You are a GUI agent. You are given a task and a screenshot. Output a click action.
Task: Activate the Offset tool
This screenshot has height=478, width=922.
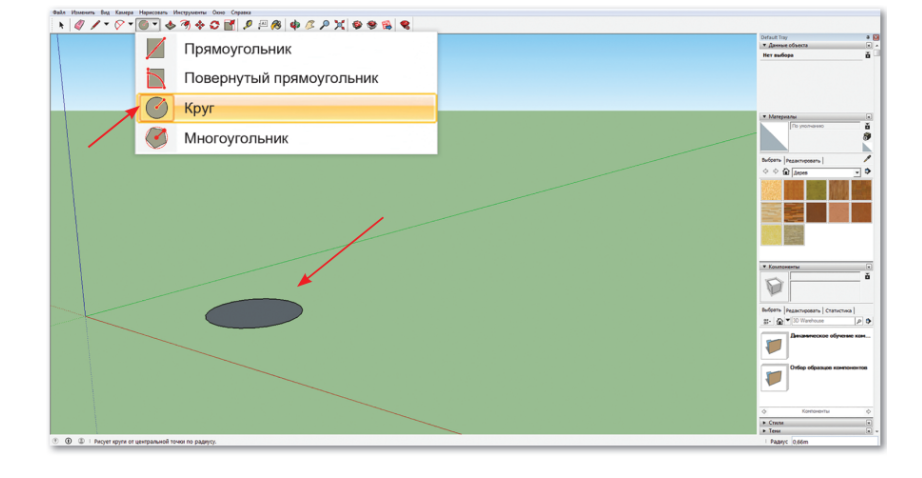[x=185, y=25]
